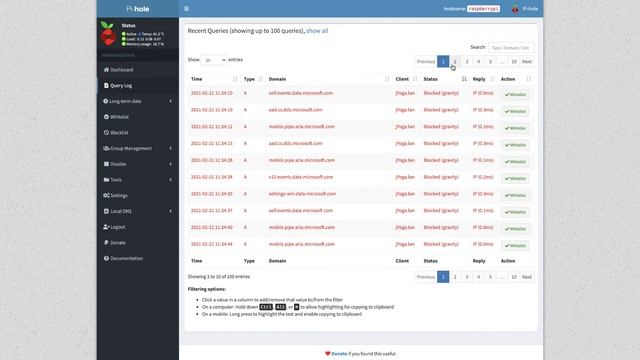Whitelist the 11:34:44 mobile.pipe.aria query
Viewport: 640px width, 360px height.
pos(515,245)
